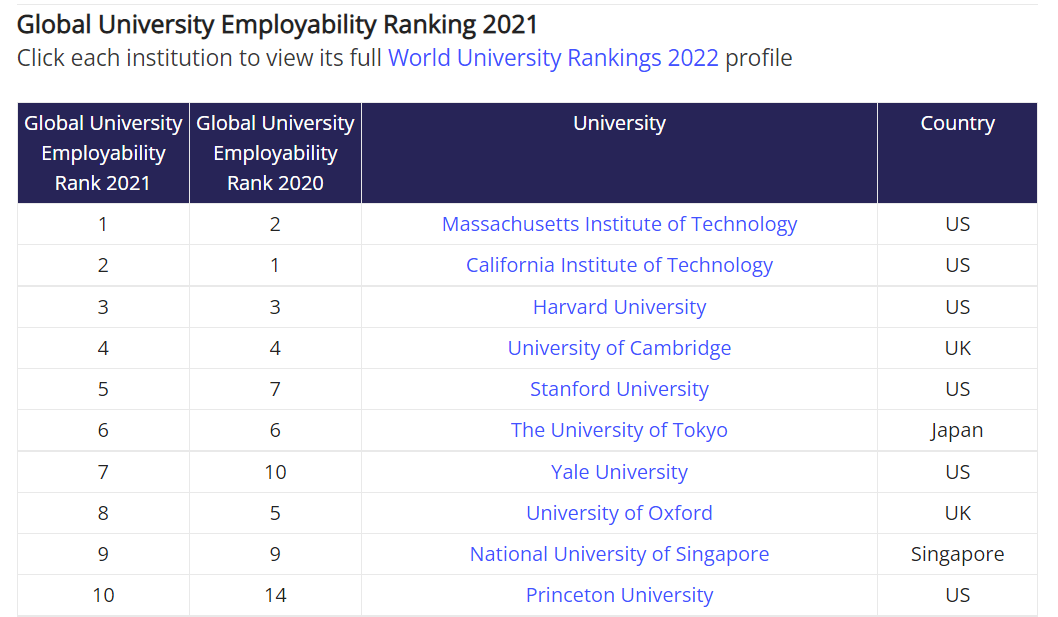Click the Employability Rank 2021 column header
The height and width of the screenshot is (617, 1058).
(103, 153)
